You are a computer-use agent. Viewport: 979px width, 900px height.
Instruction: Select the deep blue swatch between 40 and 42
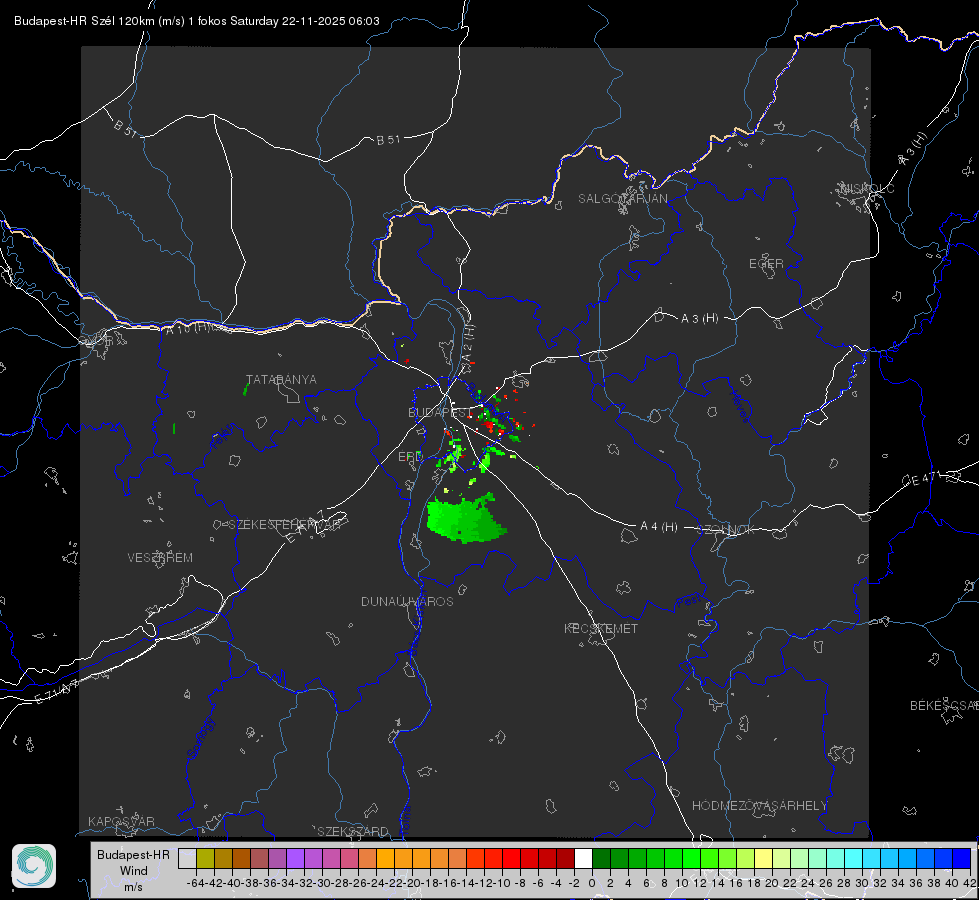click(962, 858)
